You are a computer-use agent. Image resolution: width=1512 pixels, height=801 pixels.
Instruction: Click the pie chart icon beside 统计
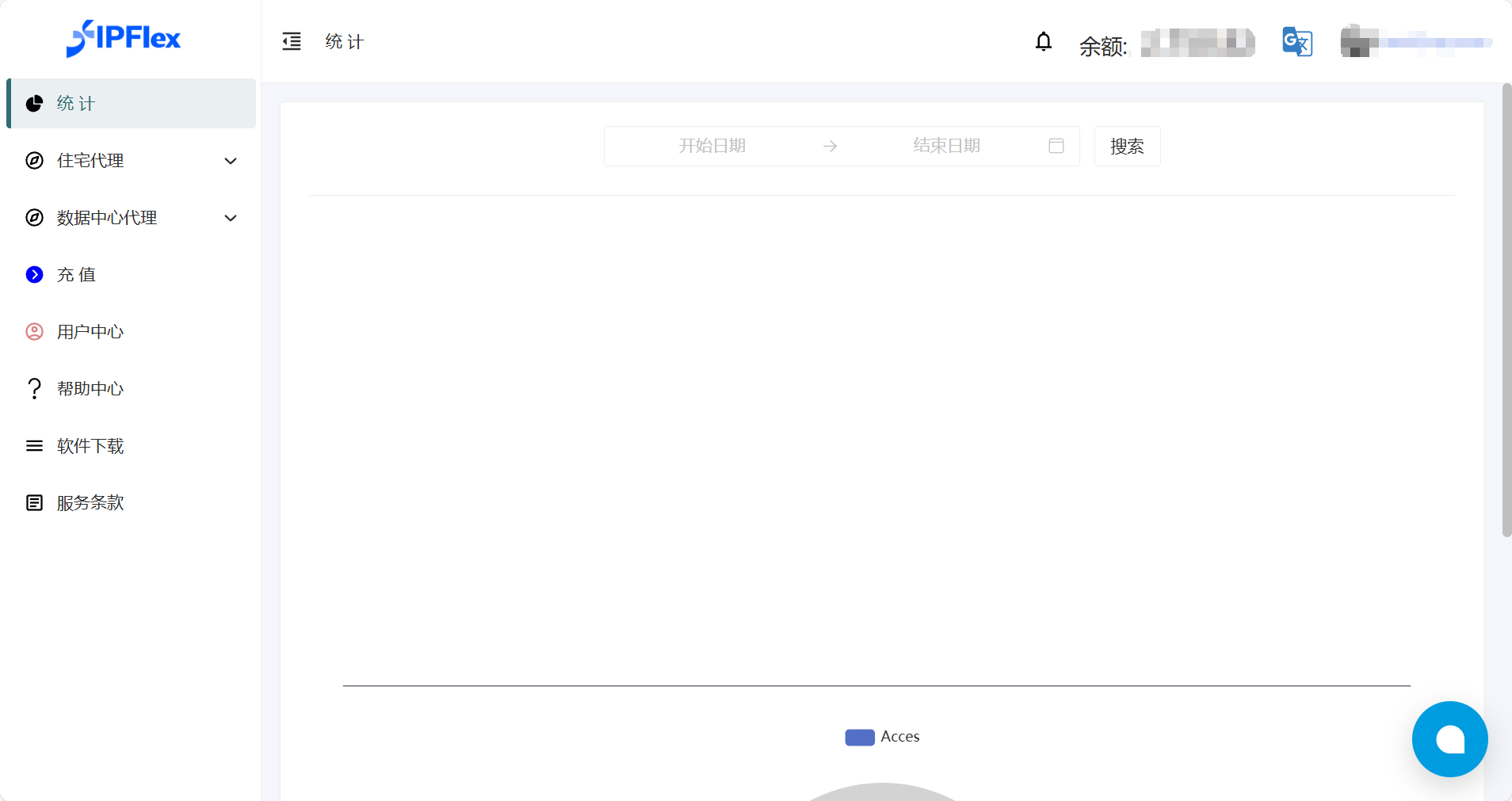coord(34,104)
